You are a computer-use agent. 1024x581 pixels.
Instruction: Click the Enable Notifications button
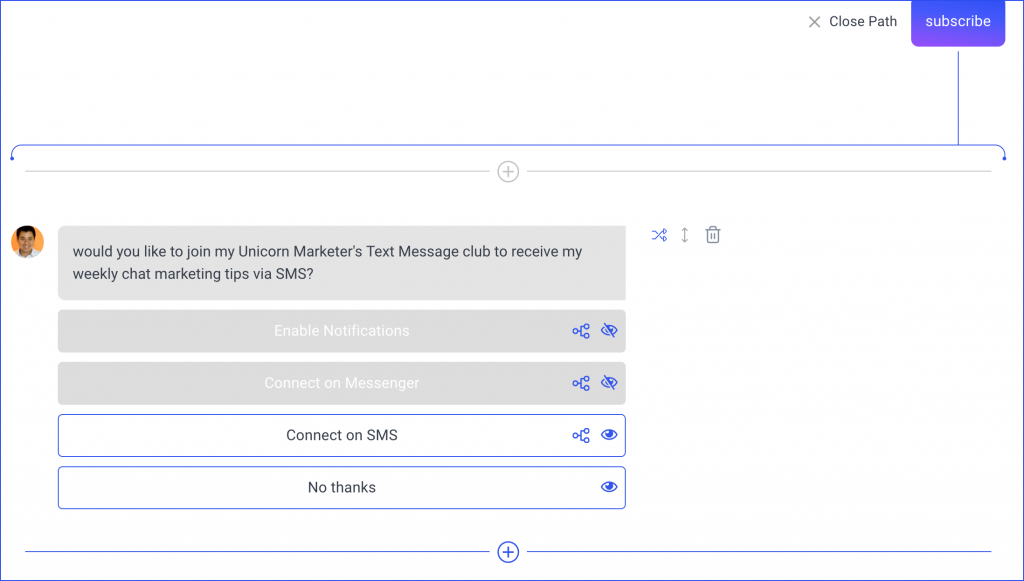(x=342, y=331)
